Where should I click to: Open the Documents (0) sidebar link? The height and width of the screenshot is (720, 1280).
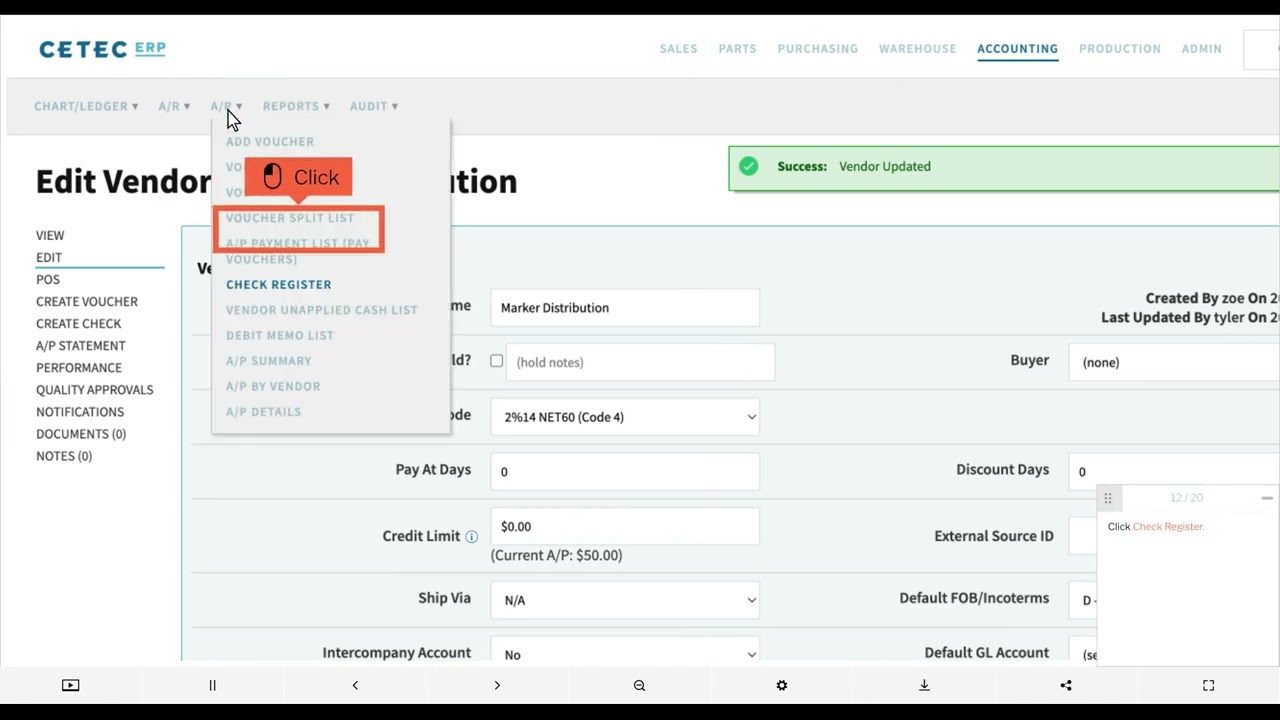[x=81, y=434]
